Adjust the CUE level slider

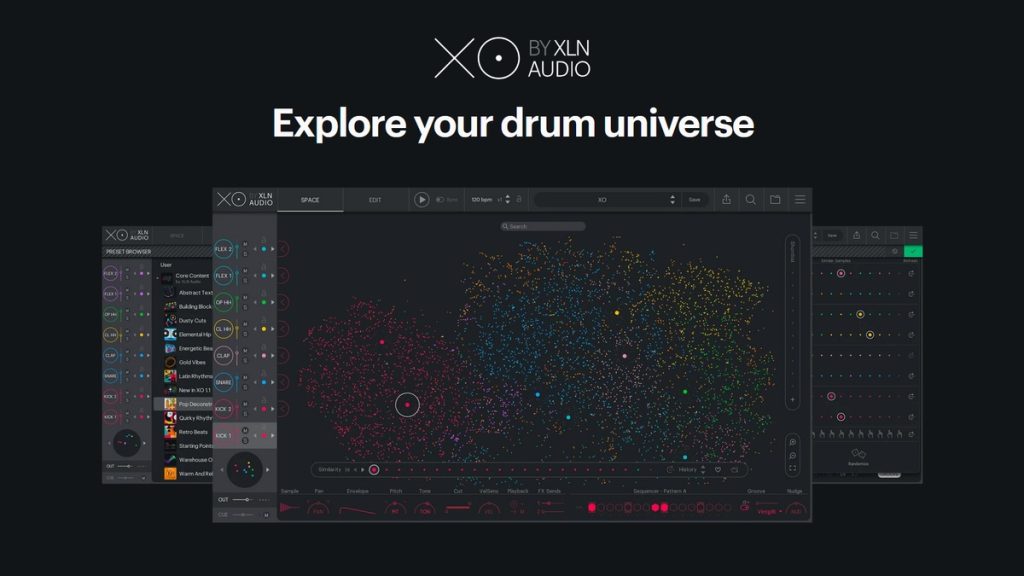click(x=243, y=515)
